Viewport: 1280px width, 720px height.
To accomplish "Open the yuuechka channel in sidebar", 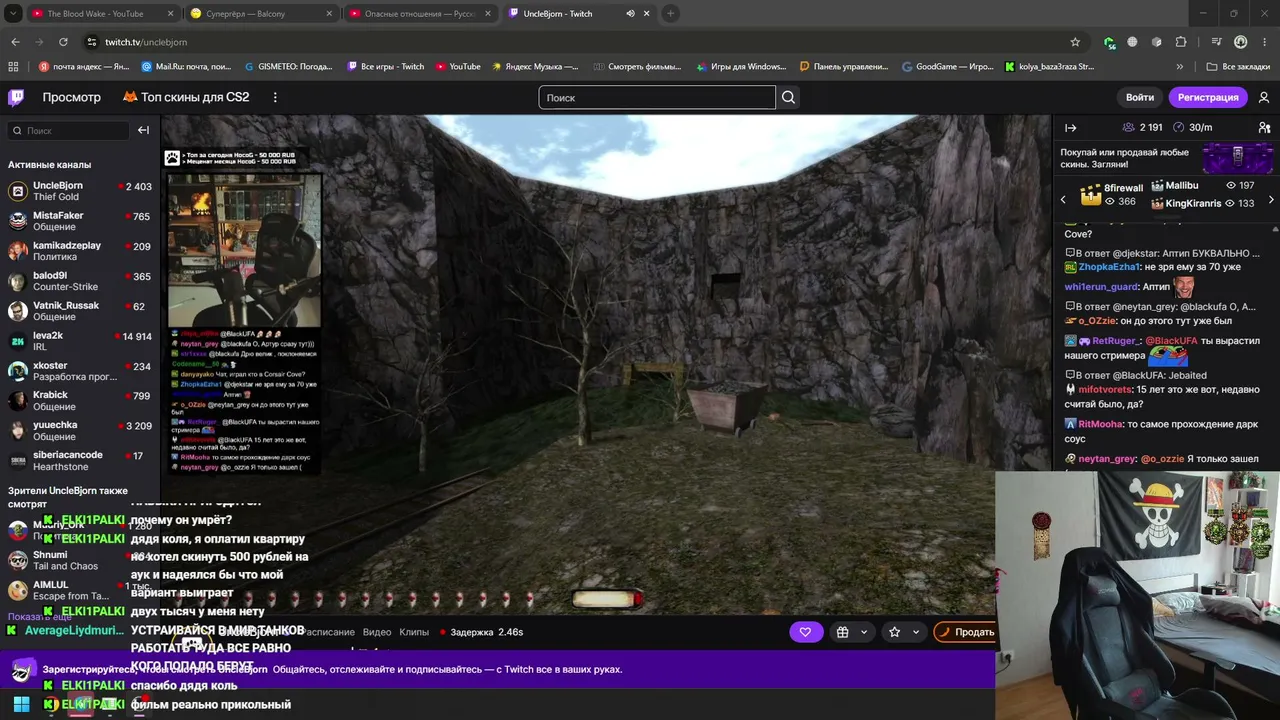I will tap(80, 431).
